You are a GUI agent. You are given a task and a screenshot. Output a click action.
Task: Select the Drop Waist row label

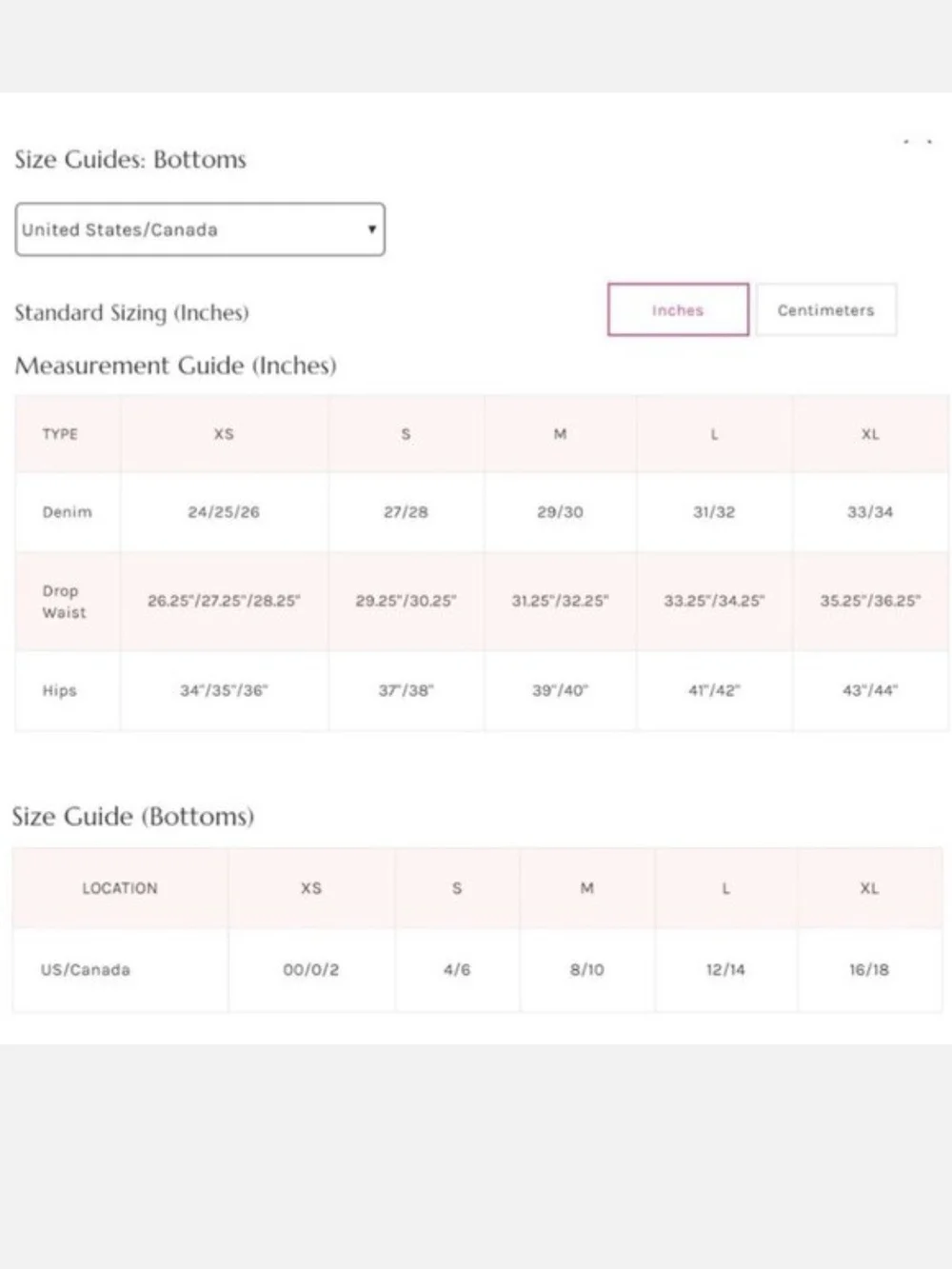click(64, 602)
